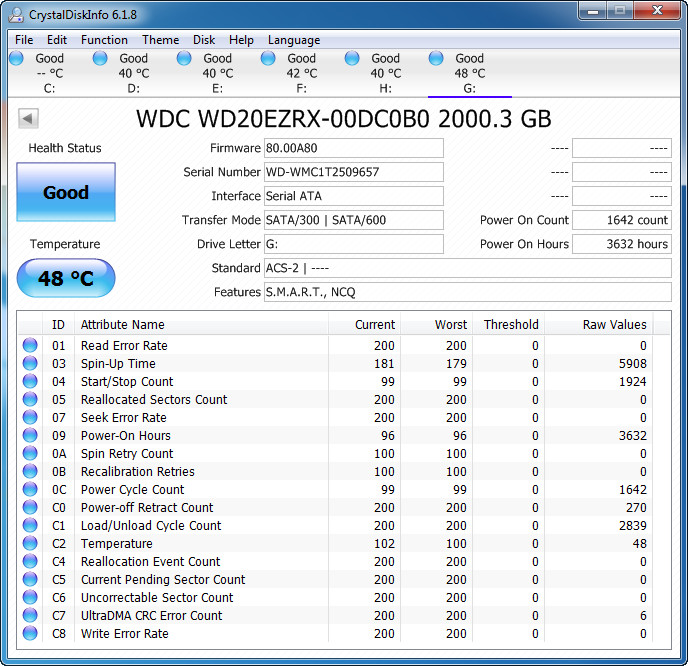Switch to disk E: tab label

[218, 89]
